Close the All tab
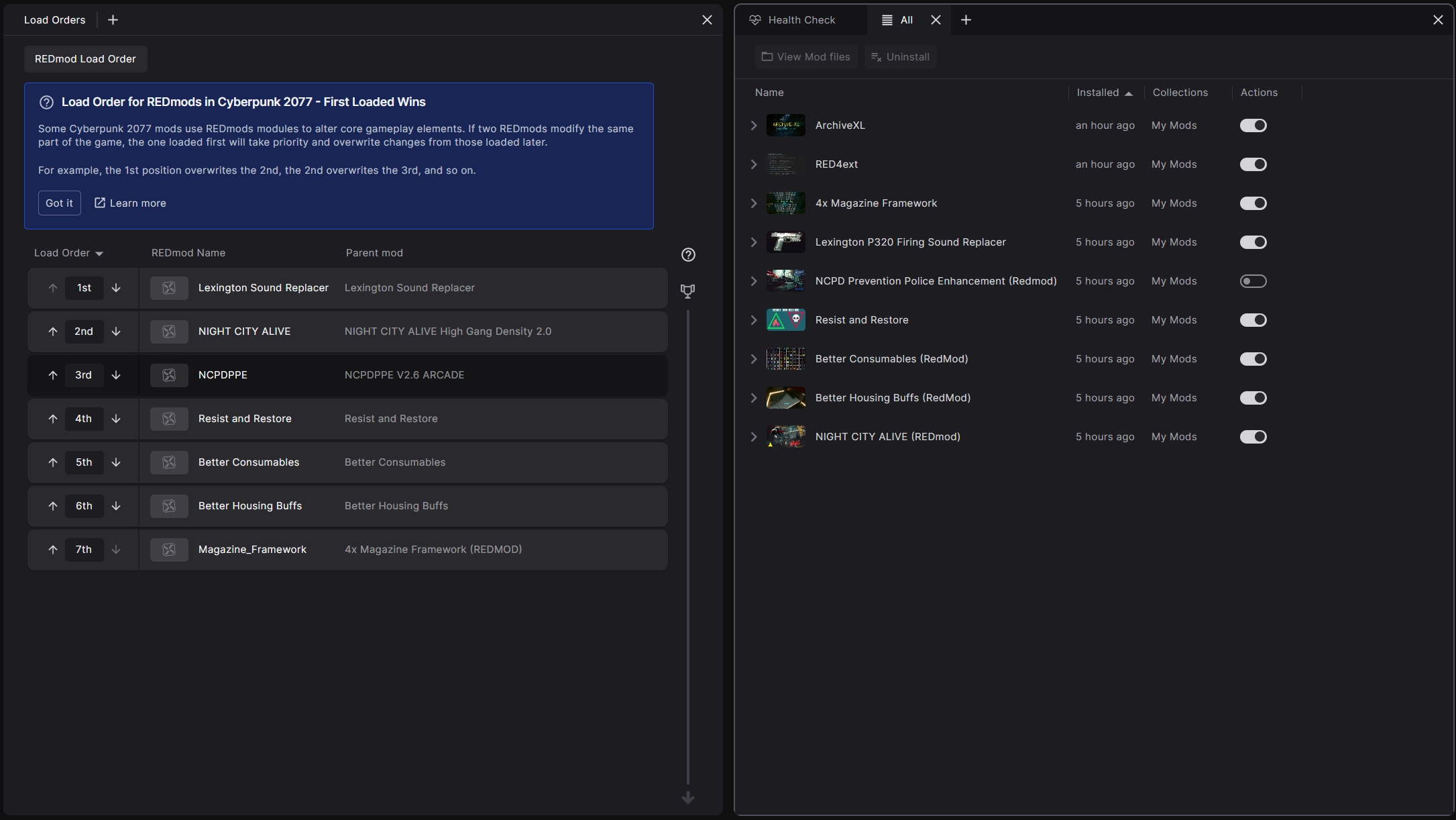This screenshot has height=820, width=1456. tap(936, 20)
